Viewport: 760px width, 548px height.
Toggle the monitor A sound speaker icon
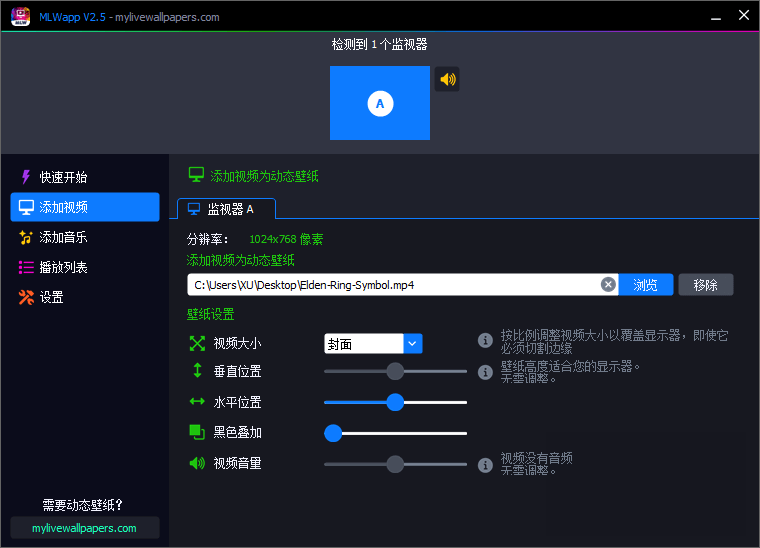click(447, 79)
